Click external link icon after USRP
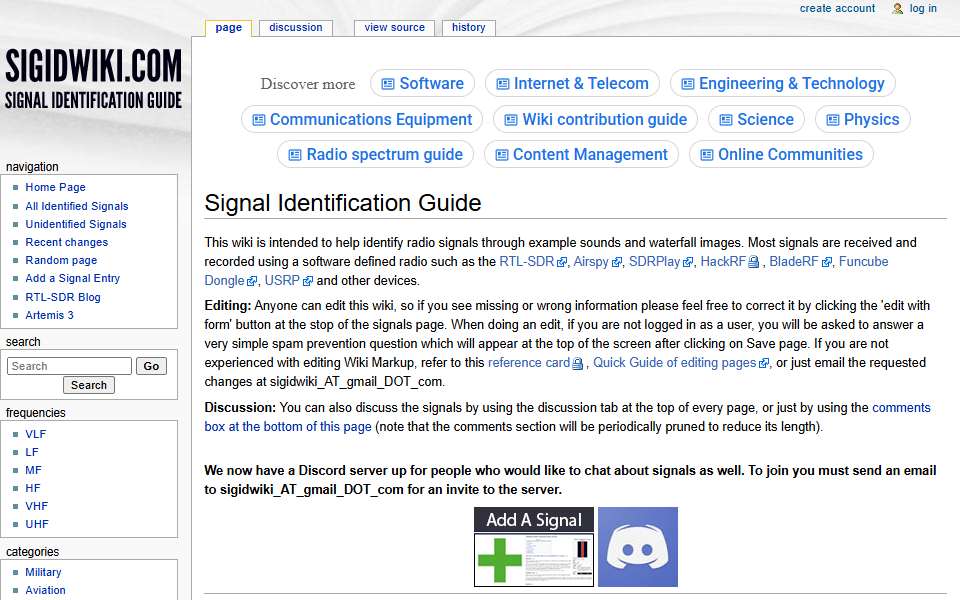 tap(307, 281)
